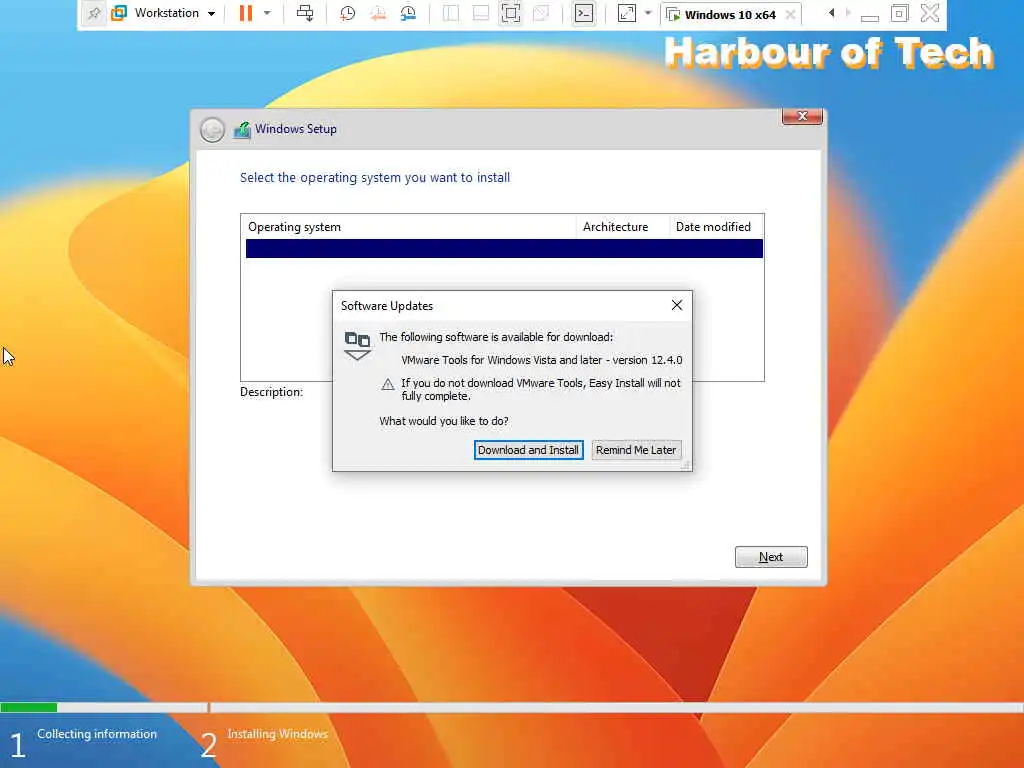Switch to Unity mode
The height and width of the screenshot is (768, 1024).
541,13
